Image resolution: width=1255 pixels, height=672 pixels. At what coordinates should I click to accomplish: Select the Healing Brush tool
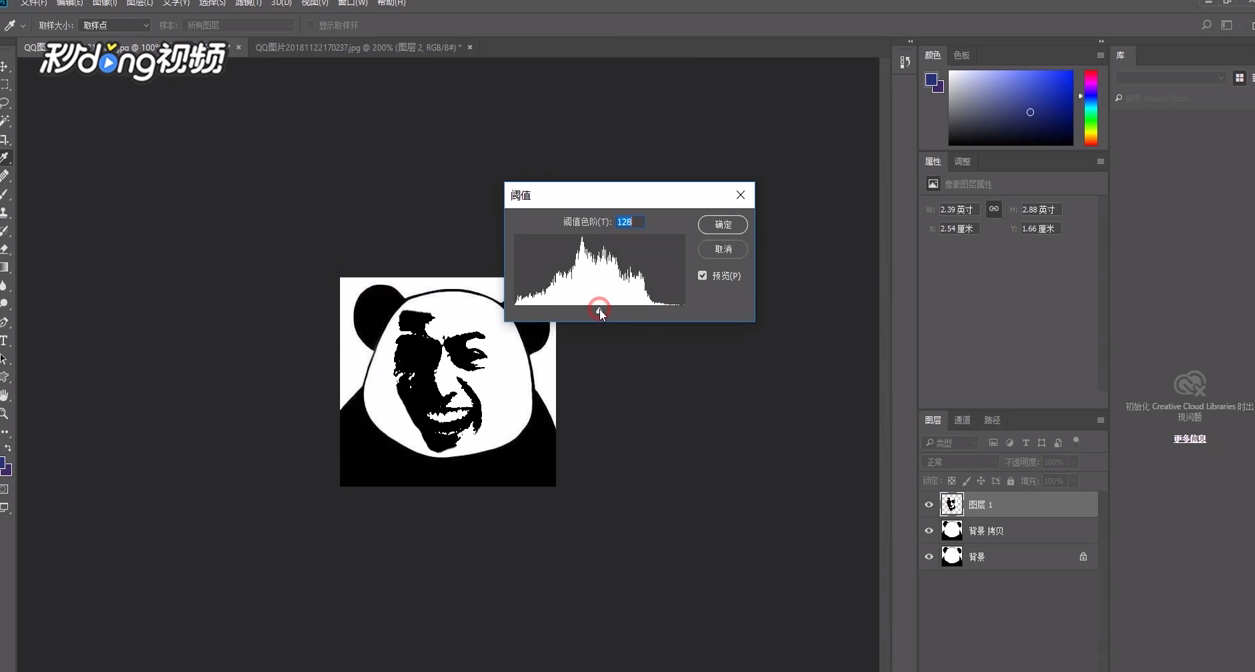(x=4, y=176)
